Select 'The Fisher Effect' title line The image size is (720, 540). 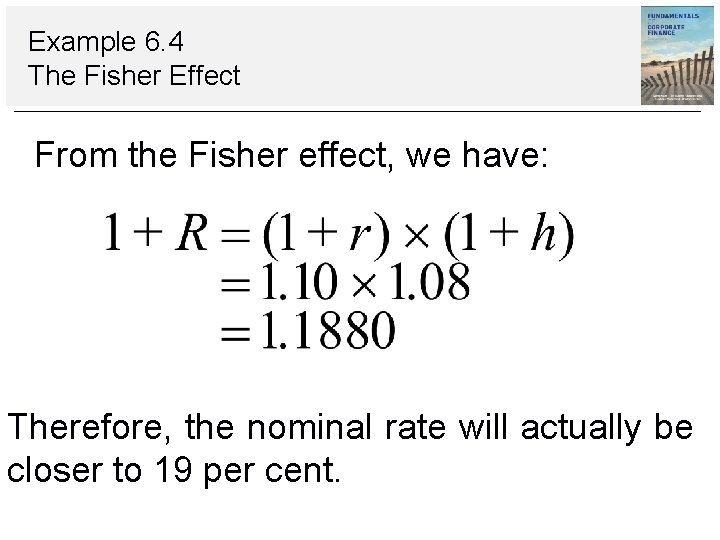pos(135,76)
